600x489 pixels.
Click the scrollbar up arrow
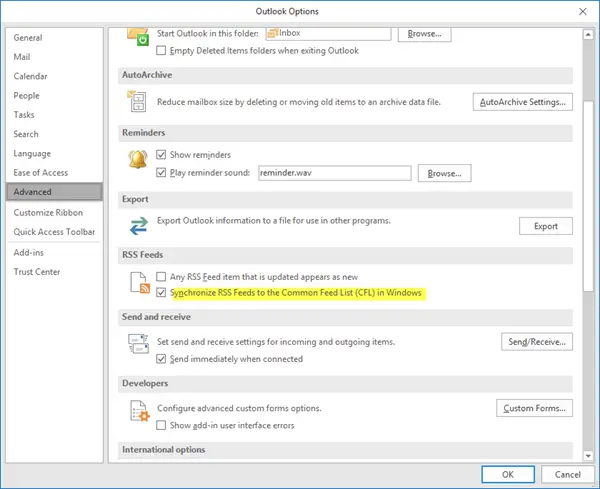pos(588,34)
